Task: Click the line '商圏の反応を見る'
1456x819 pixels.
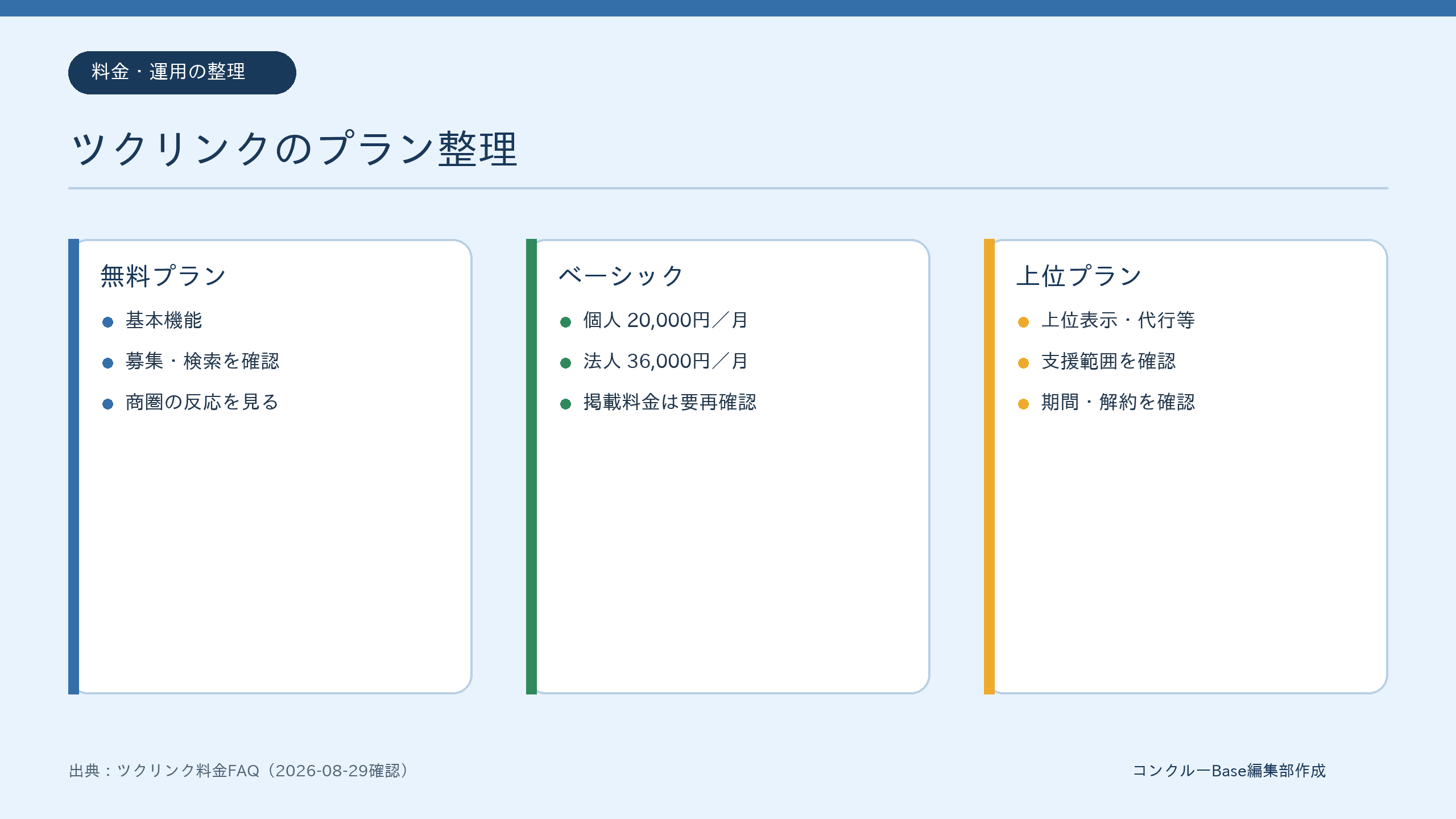Action: 202,402
